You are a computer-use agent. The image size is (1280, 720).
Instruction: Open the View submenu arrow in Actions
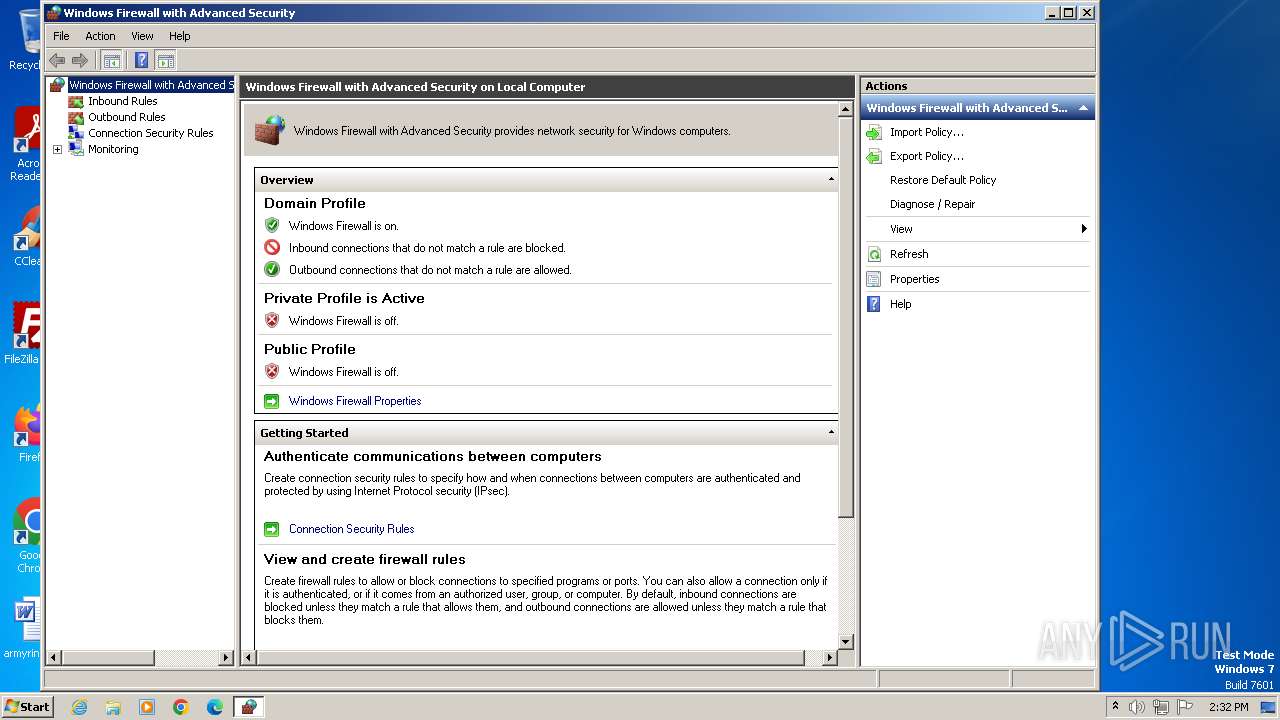[1084, 229]
